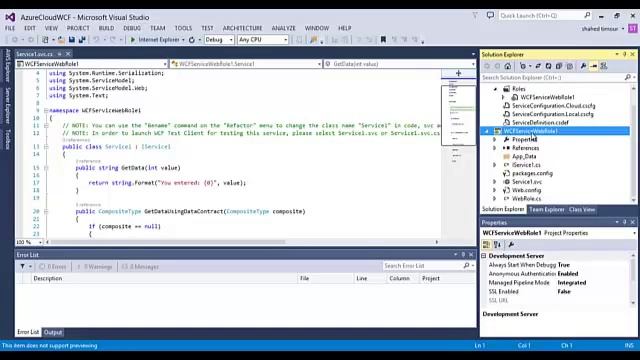Click the Property Pages wrench in Properties panel

click(511, 244)
